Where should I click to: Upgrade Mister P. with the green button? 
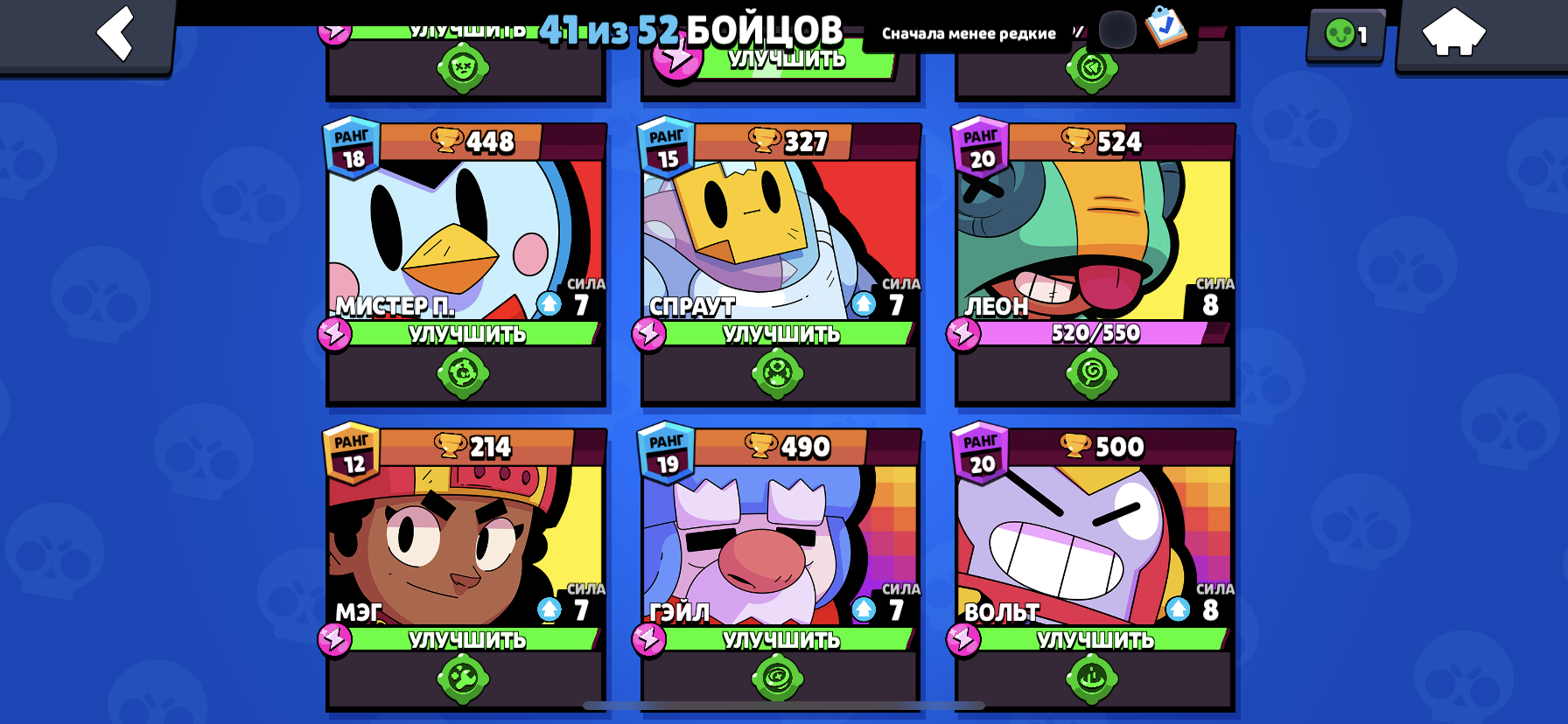(467, 334)
